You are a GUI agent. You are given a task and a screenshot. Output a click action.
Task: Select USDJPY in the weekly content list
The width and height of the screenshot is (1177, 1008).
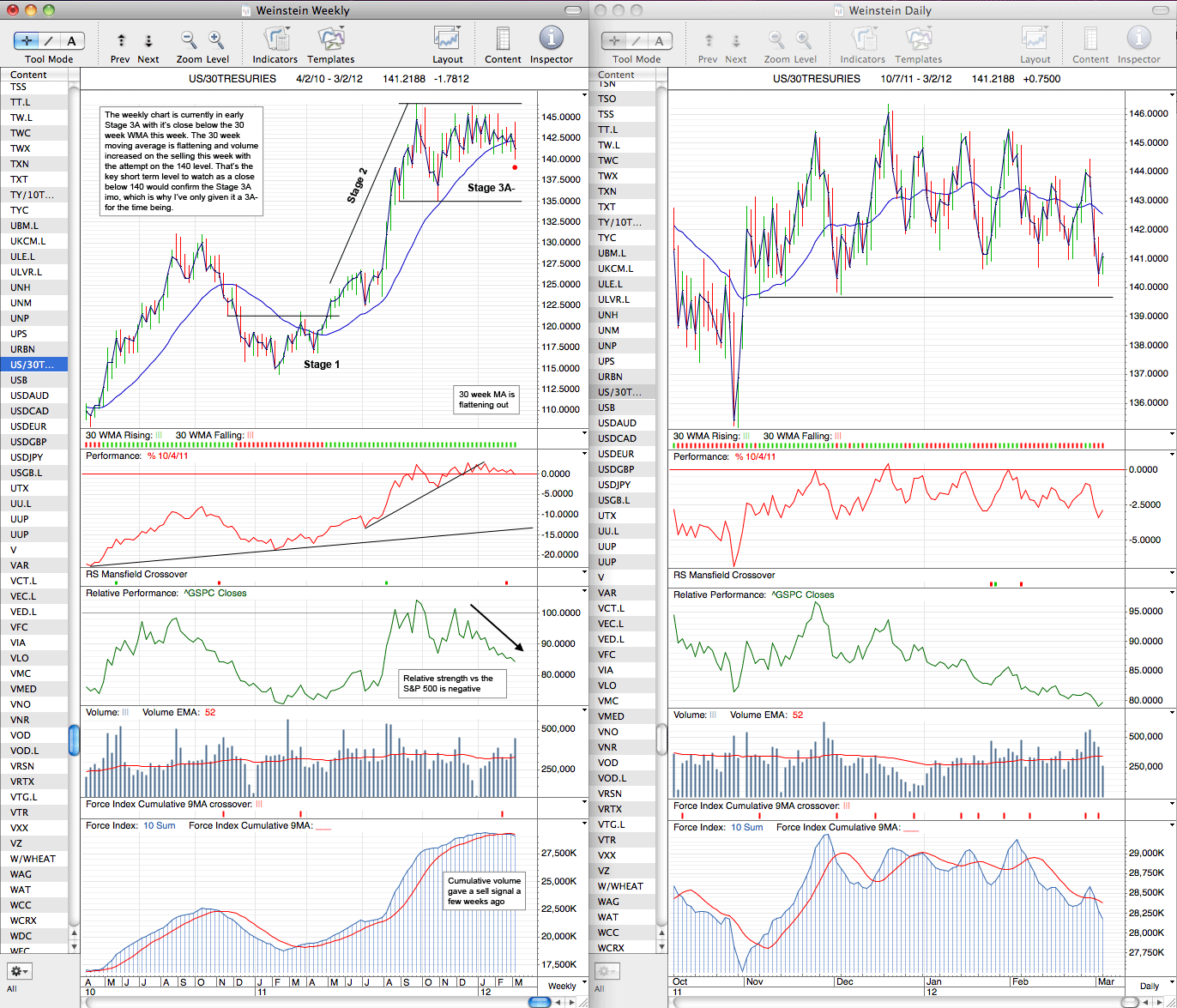[34, 457]
